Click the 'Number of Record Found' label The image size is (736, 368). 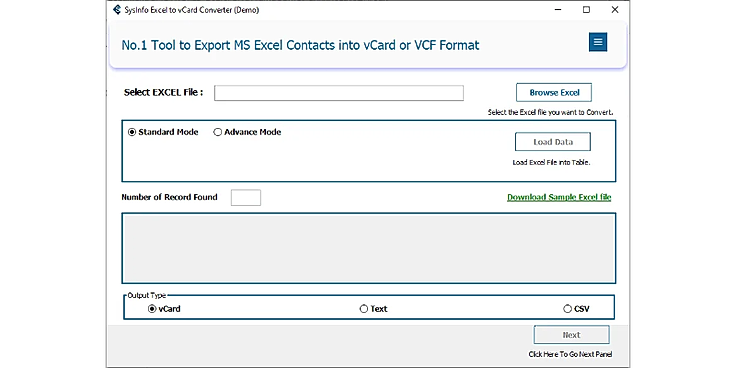click(x=169, y=197)
